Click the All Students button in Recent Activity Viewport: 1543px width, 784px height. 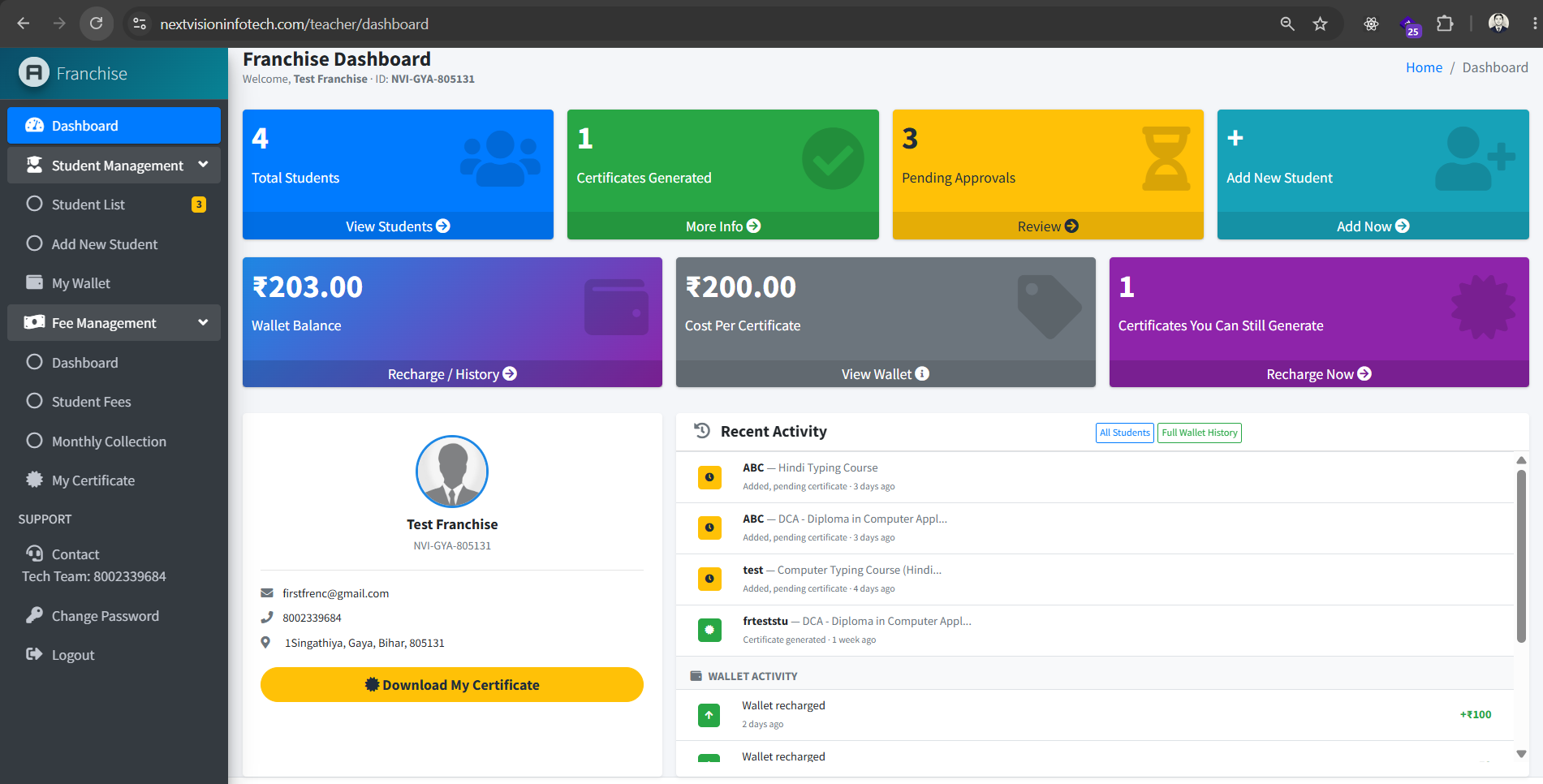click(1124, 433)
